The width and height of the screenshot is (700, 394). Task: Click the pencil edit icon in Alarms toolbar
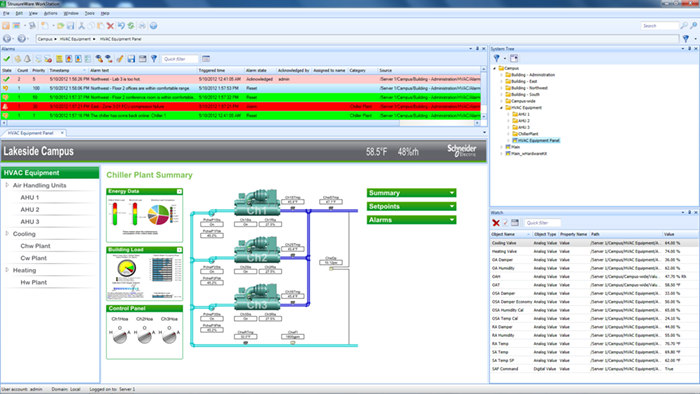click(x=120, y=59)
